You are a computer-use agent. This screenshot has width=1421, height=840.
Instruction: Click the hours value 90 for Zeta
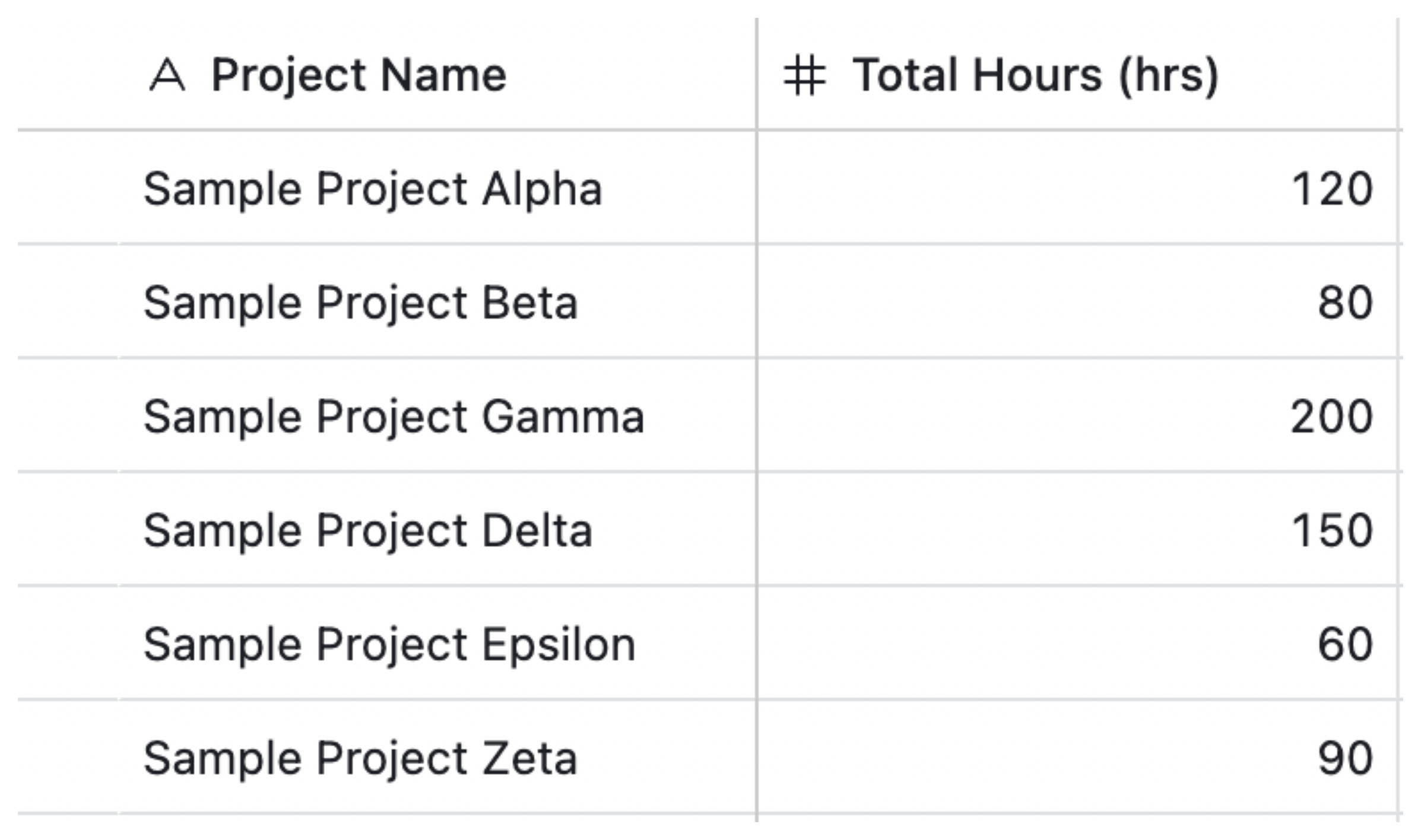1343,755
